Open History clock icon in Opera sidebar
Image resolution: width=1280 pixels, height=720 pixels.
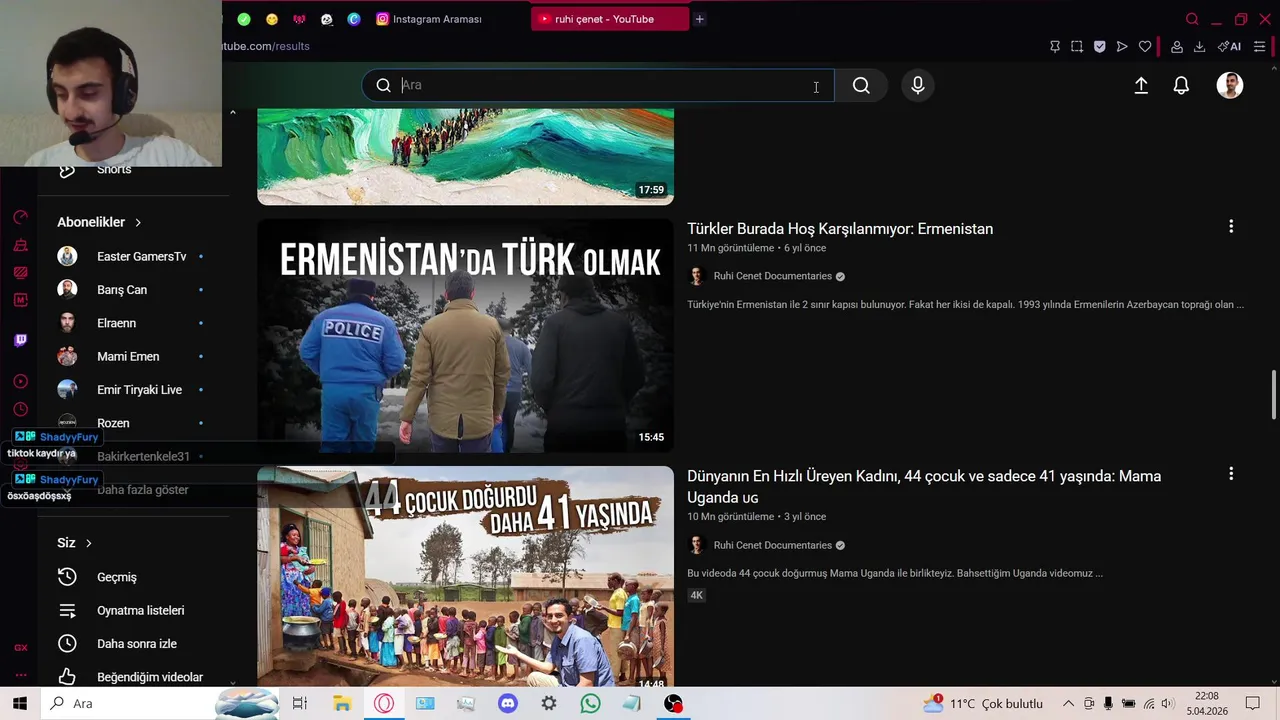20,409
